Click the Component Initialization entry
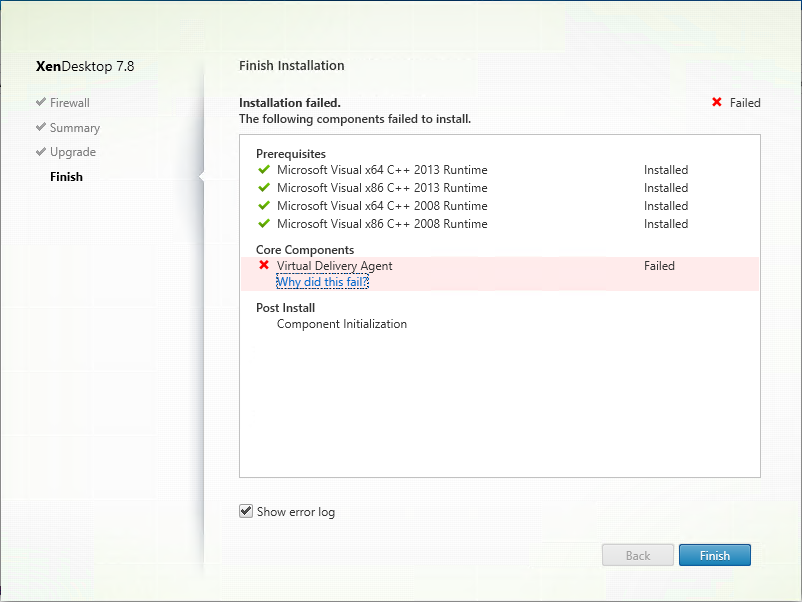The height and width of the screenshot is (602, 802). [342, 324]
